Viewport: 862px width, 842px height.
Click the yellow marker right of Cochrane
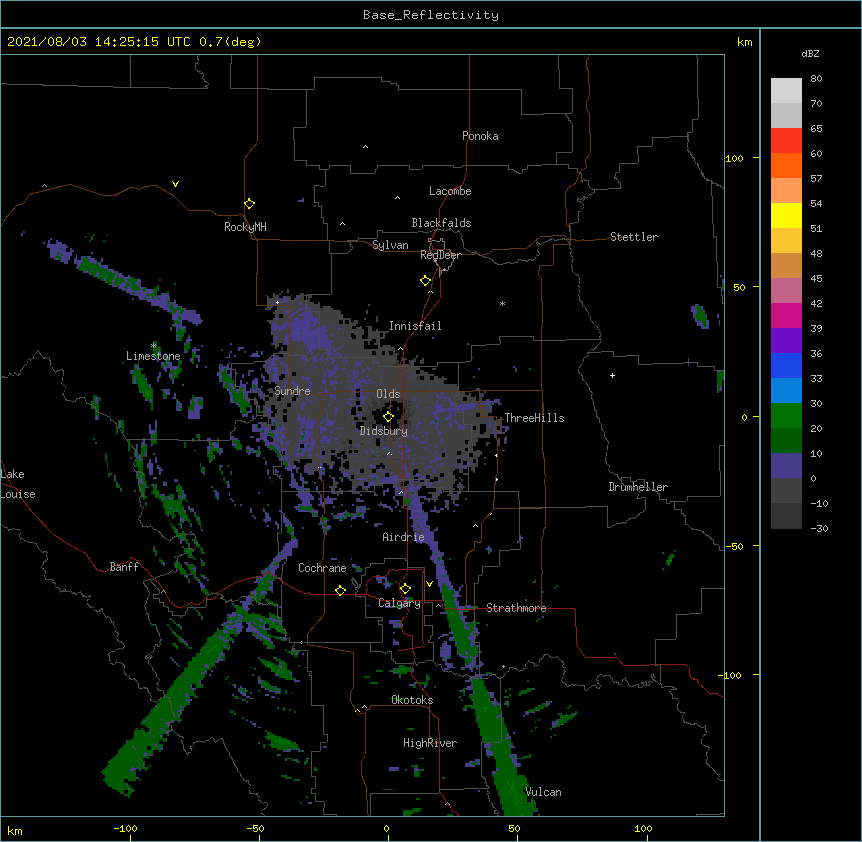click(340, 590)
